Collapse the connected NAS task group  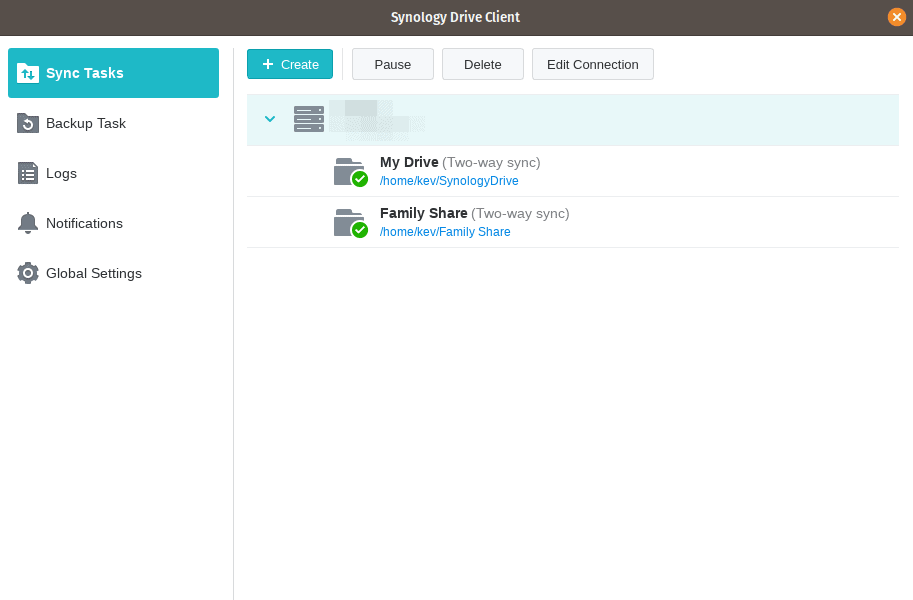pos(270,119)
